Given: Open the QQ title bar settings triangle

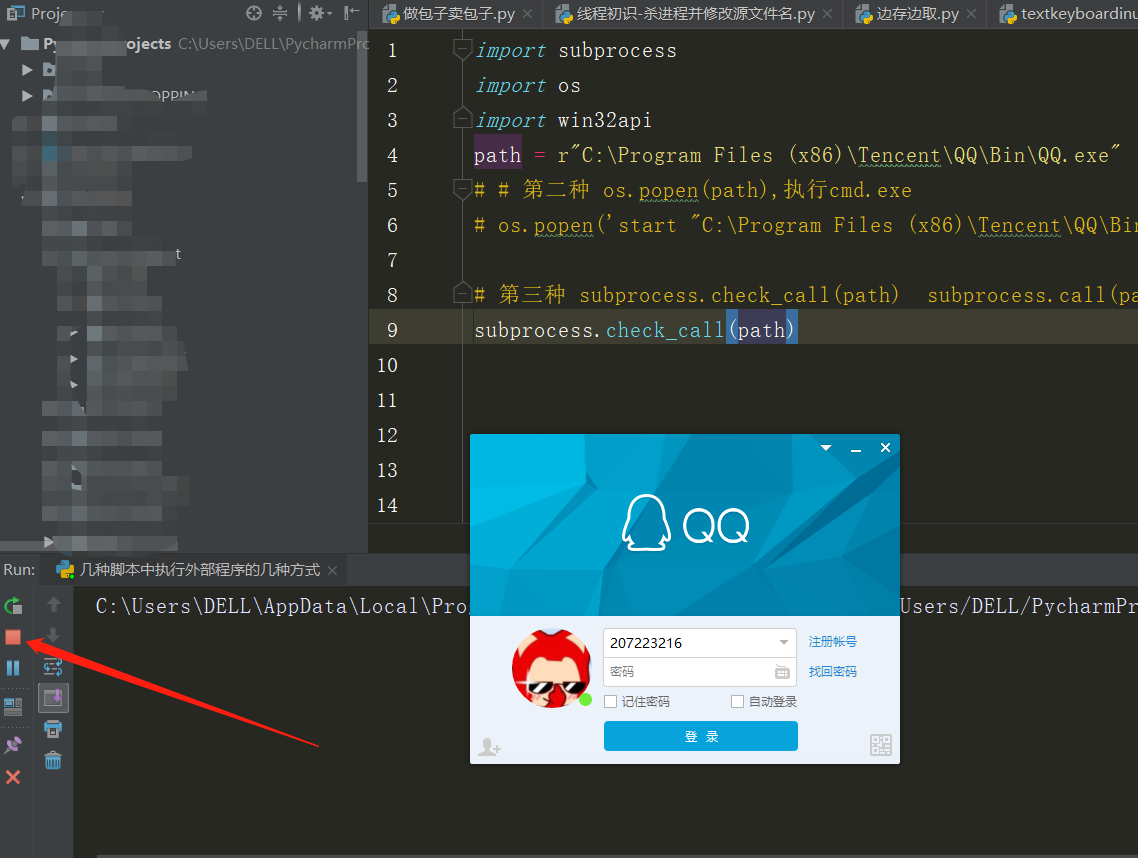Looking at the screenshot, I should click(x=826, y=448).
